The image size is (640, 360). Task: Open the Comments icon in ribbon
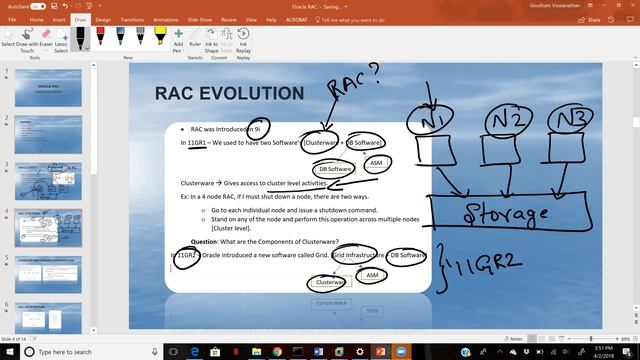[x=630, y=20]
